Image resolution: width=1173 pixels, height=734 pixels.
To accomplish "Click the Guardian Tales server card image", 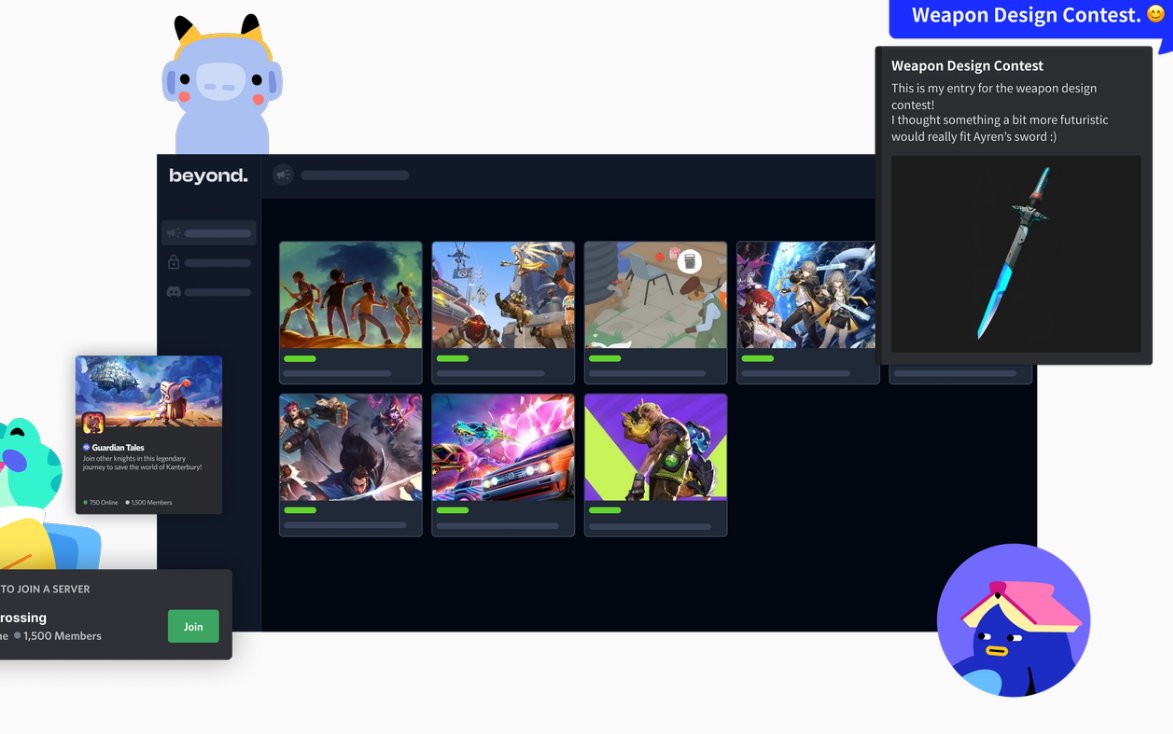I will pyautogui.click(x=149, y=391).
